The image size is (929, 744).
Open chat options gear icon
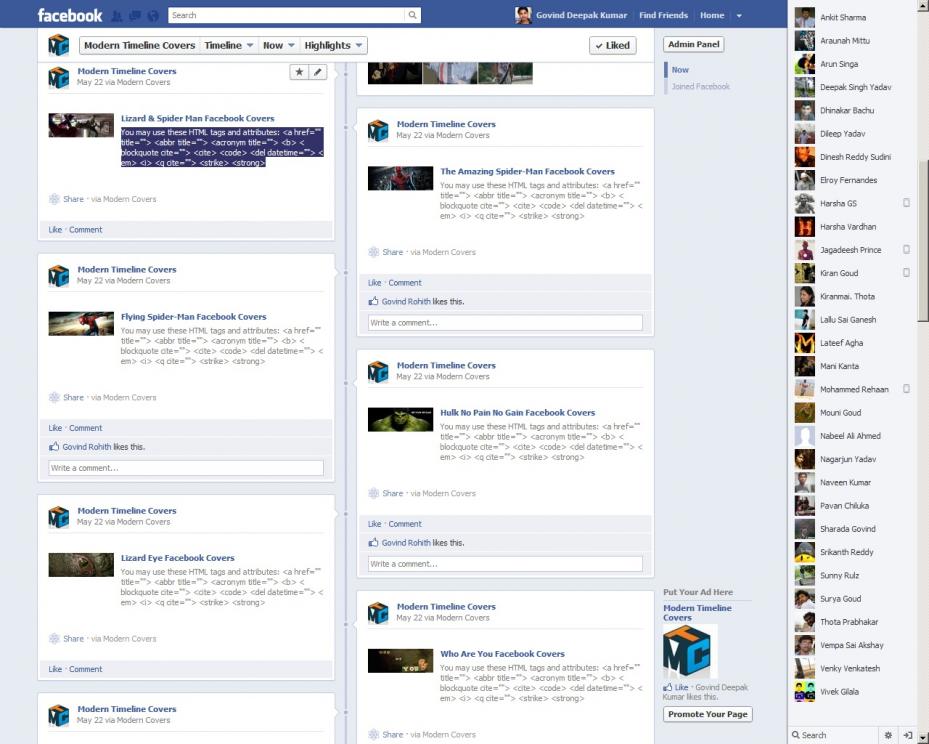(888, 735)
